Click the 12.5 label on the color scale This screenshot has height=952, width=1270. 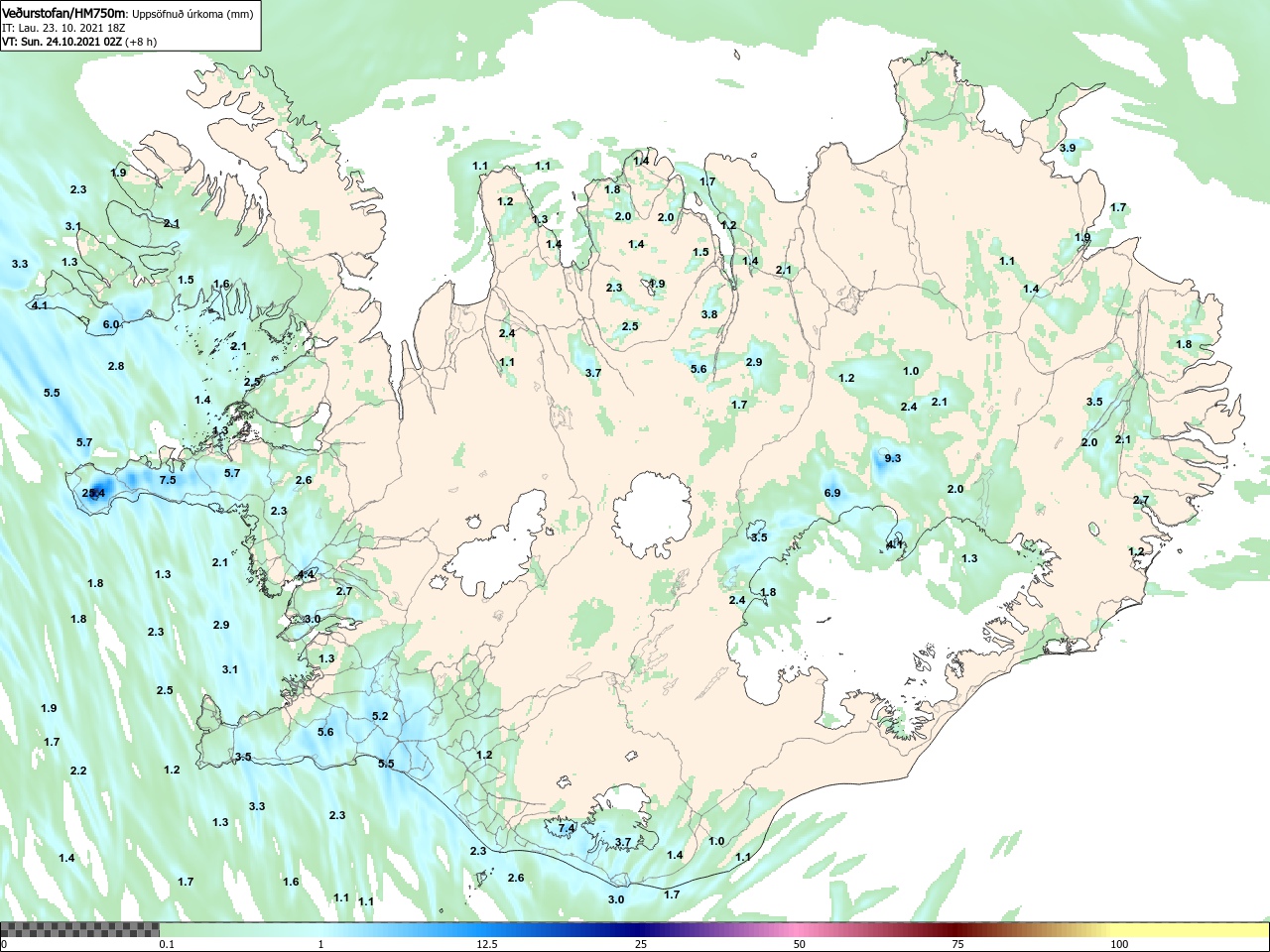487,944
